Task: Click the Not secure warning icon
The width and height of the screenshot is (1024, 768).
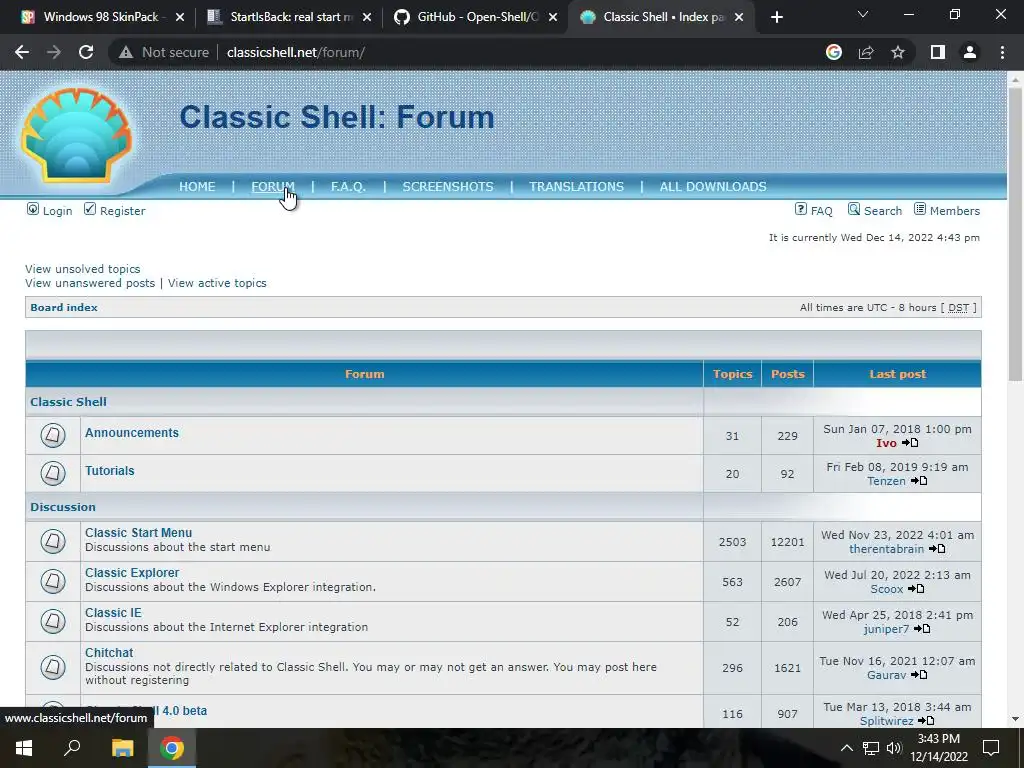Action: click(x=126, y=52)
